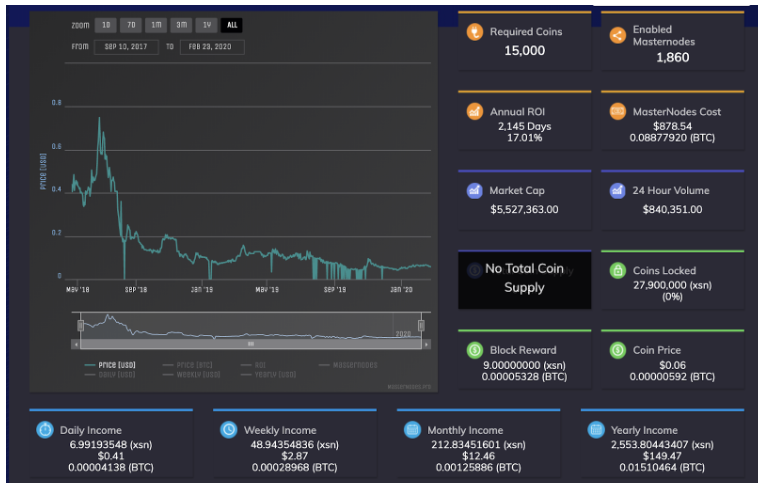Click the Coins Locked padlock icon
Image resolution: width=764 pixels, height=488 pixels.
click(617, 270)
